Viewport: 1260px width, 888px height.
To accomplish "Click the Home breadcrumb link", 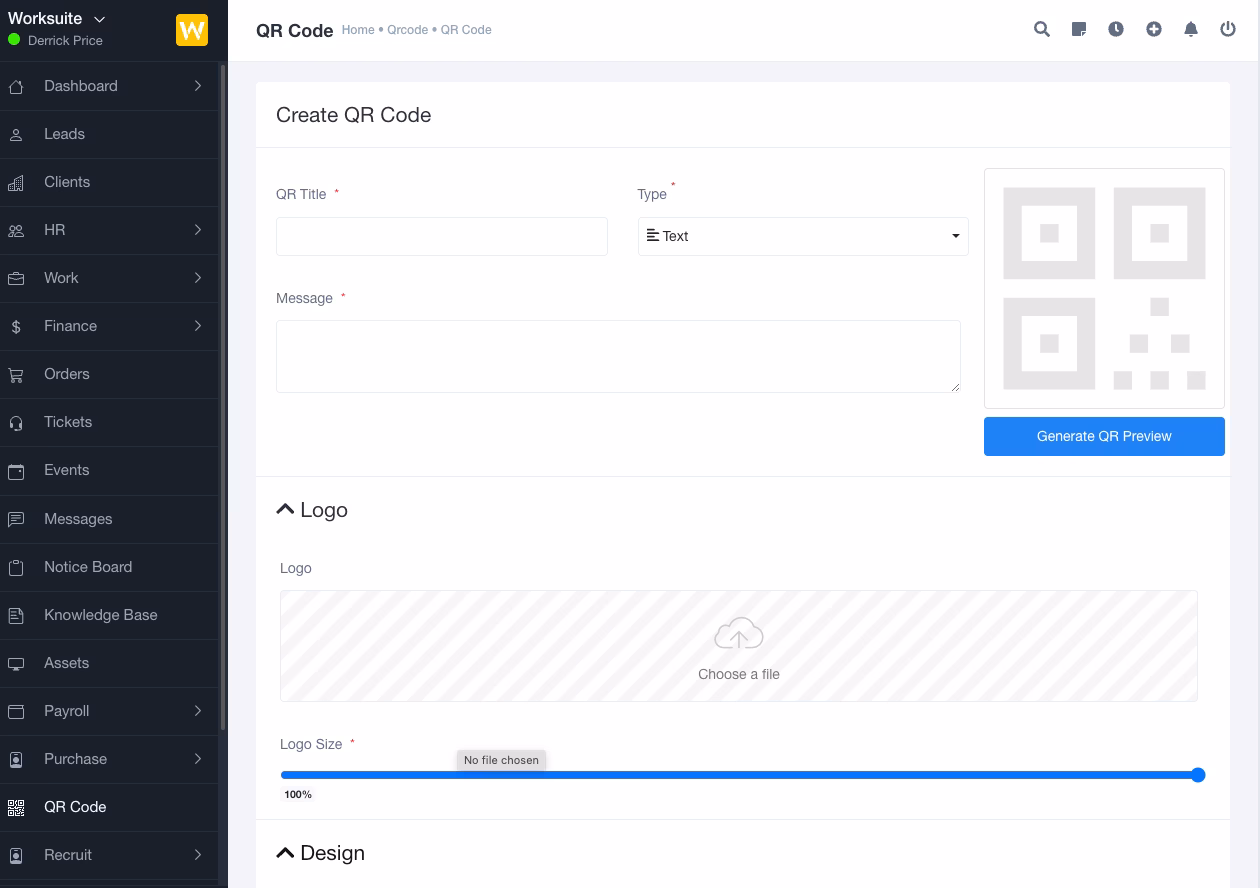I will click(358, 30).
